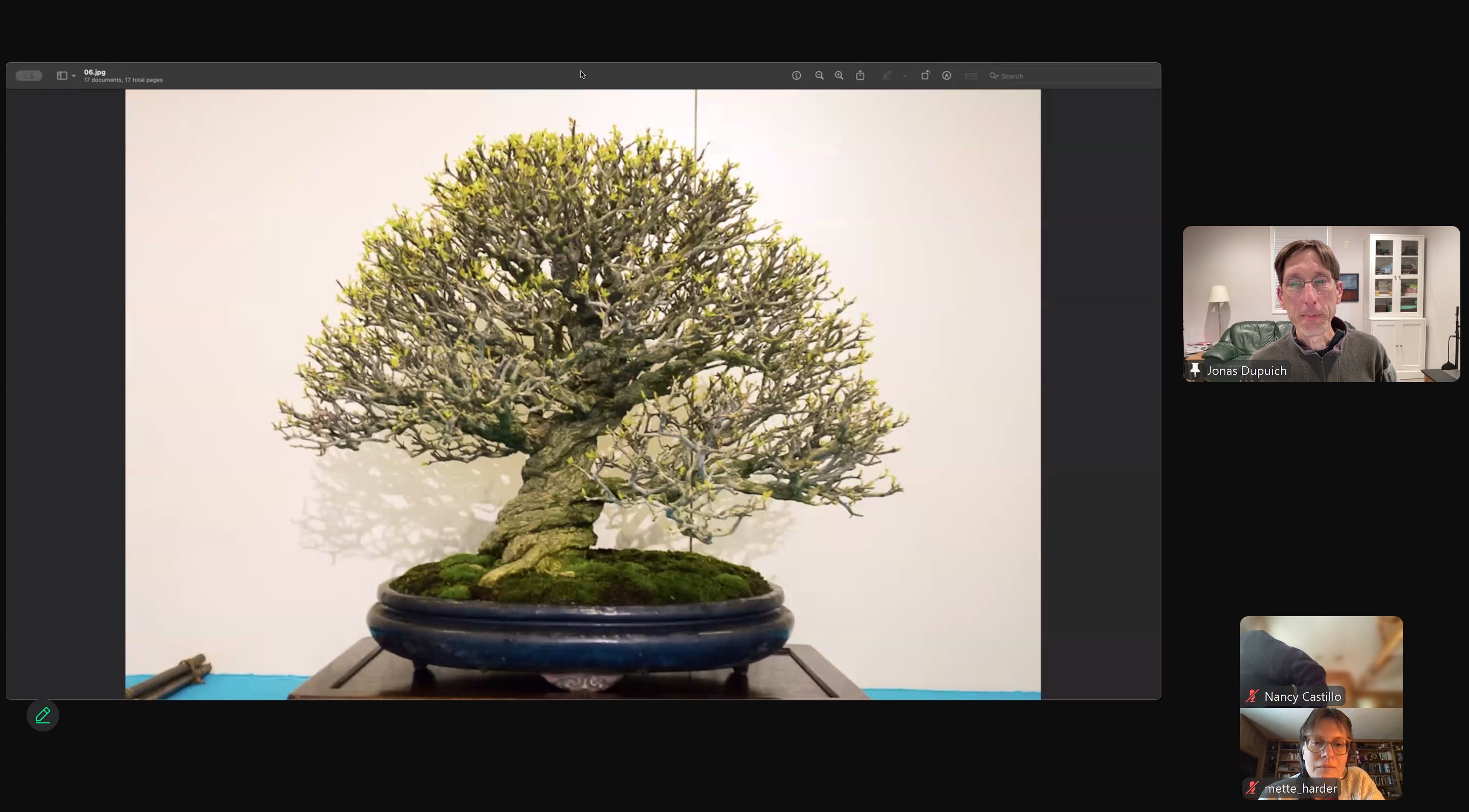Click the 06.jpg document title

(95, 72)
